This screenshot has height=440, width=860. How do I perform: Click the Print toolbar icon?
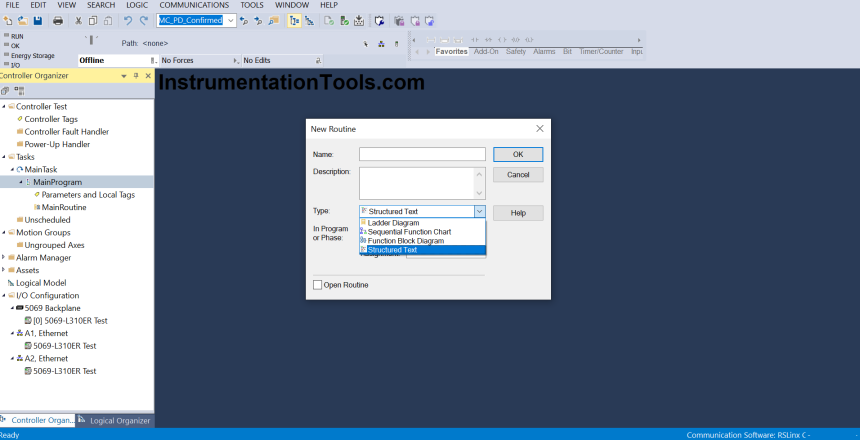58,21
